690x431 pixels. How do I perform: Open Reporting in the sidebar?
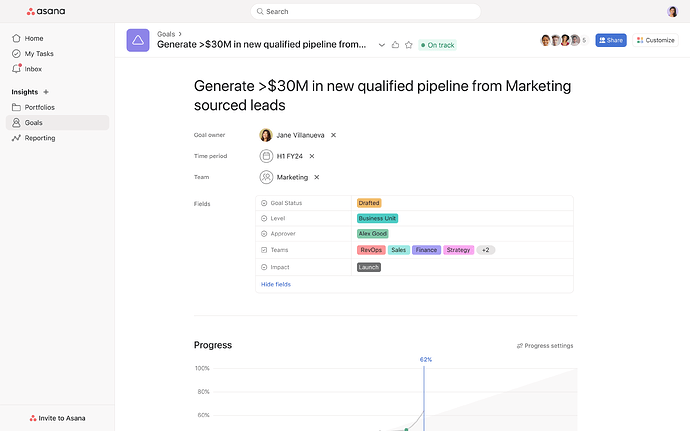[40, 138]
